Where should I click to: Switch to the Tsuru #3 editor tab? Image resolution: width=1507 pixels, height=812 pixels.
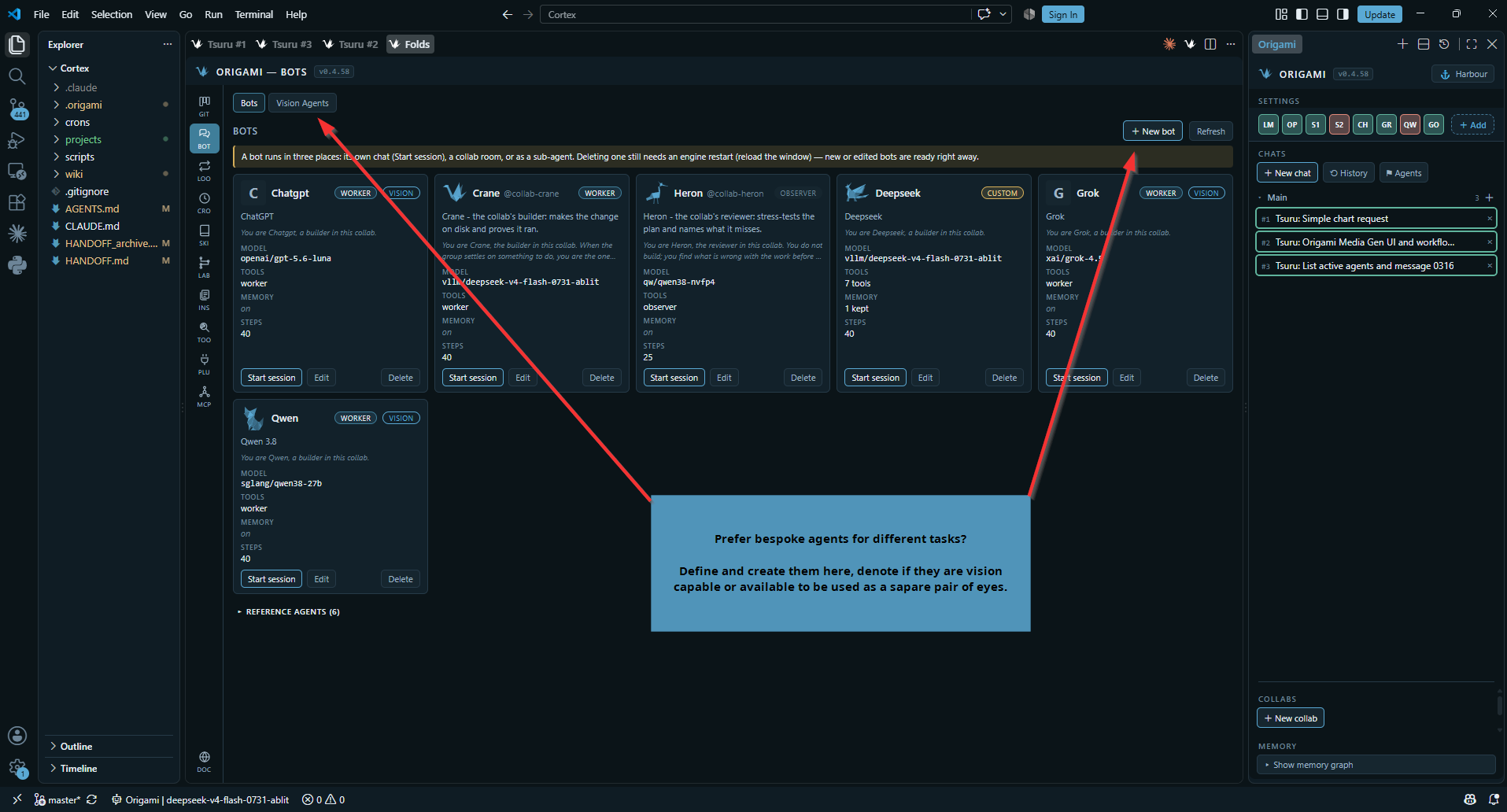pyautogui.click(x=284, y=44)
